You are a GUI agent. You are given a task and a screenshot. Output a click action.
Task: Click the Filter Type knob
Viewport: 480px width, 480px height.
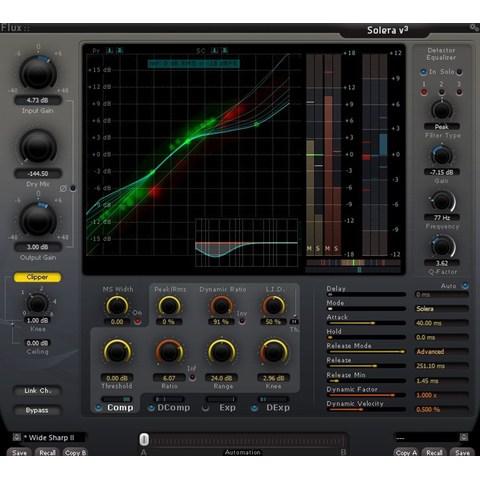tap(442, 110)
